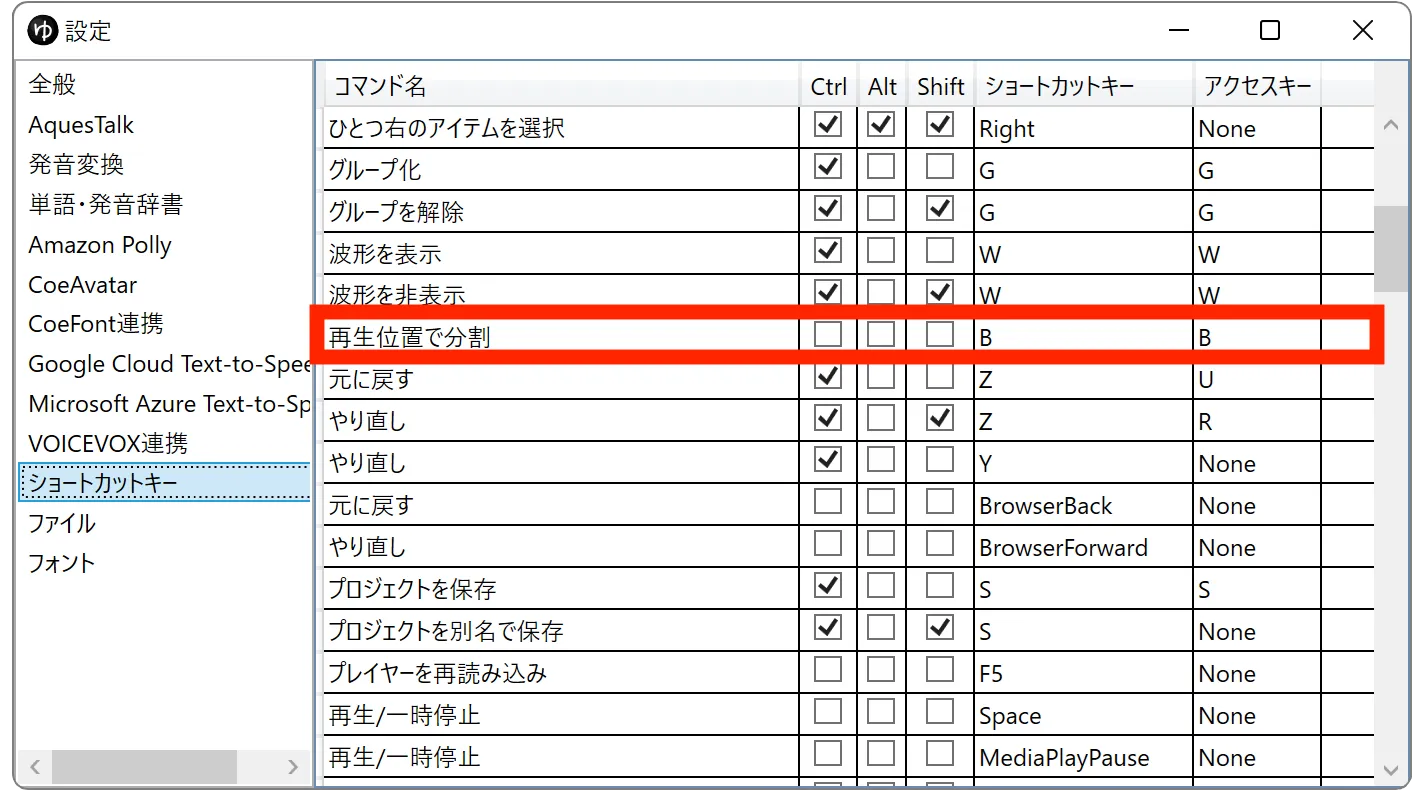The image size is (1424, 802).
Task: Open the 単語・発音辞書 category
Action: [x=105, y=205]
